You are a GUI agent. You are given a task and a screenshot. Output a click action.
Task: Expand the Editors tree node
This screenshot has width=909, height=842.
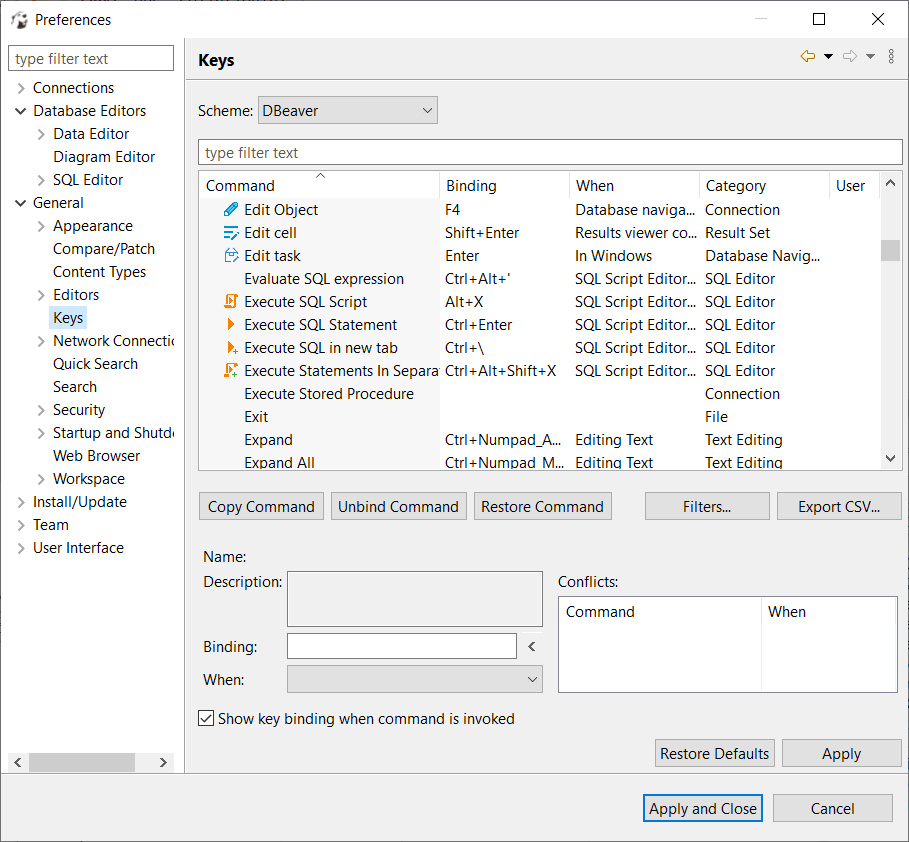(41, 295)
